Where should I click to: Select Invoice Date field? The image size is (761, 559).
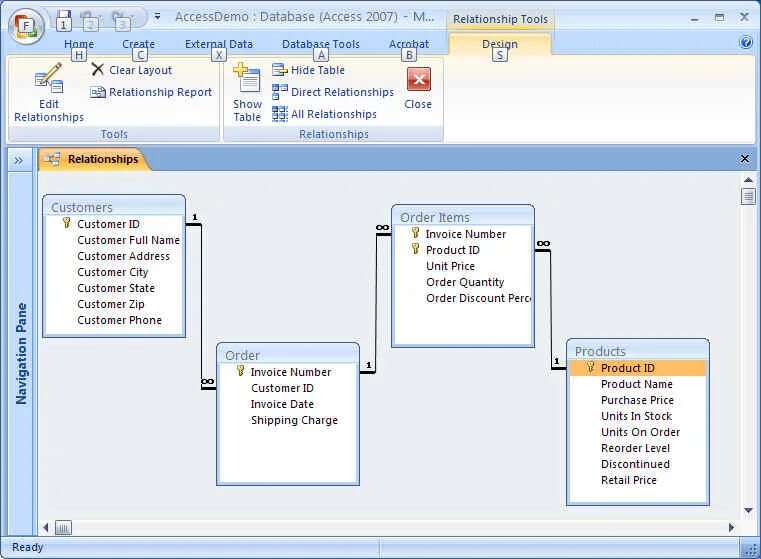coord(288,404)
